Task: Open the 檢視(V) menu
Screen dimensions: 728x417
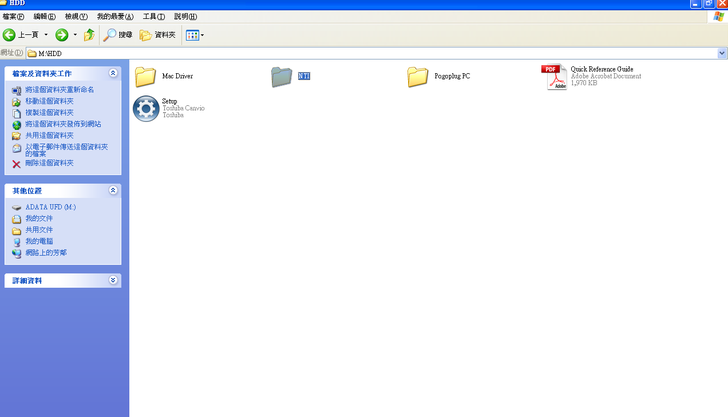Action: click(76, 17)
